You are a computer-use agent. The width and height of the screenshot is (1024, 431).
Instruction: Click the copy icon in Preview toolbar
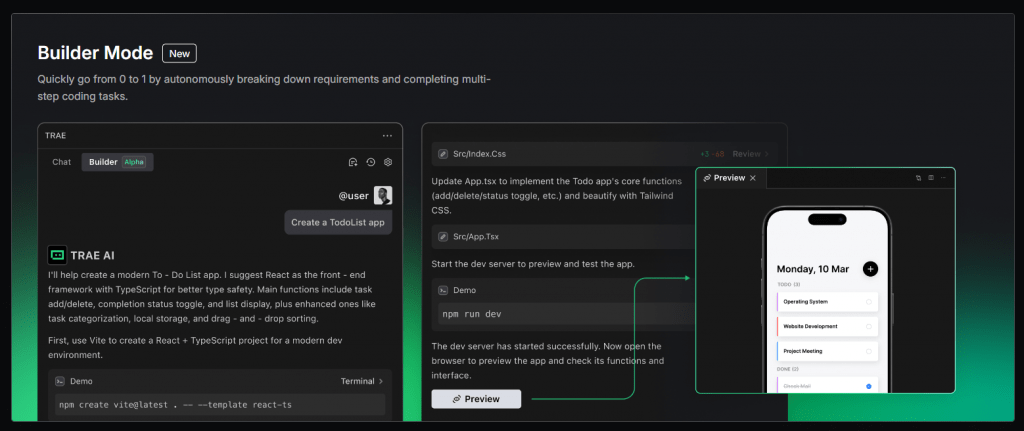click(918, 178)
